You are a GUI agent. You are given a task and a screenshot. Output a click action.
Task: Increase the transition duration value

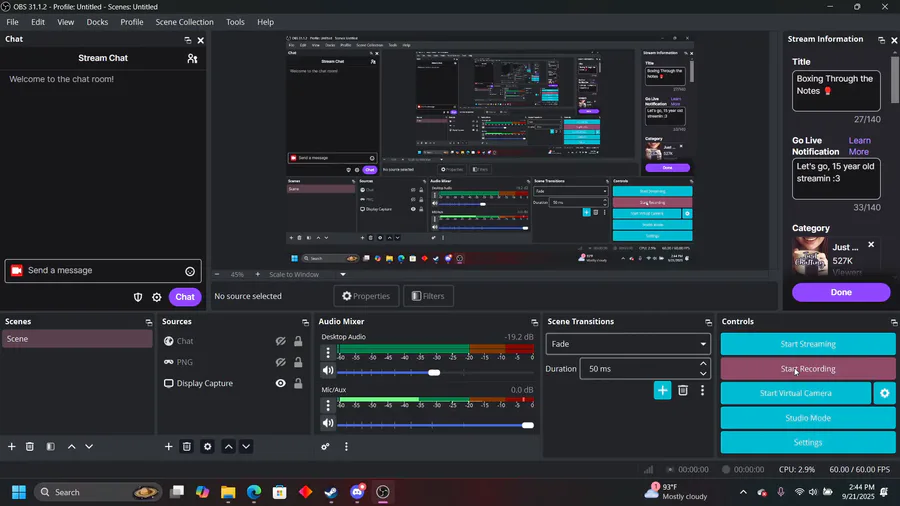pyautogui.click(x=703, y=364)
